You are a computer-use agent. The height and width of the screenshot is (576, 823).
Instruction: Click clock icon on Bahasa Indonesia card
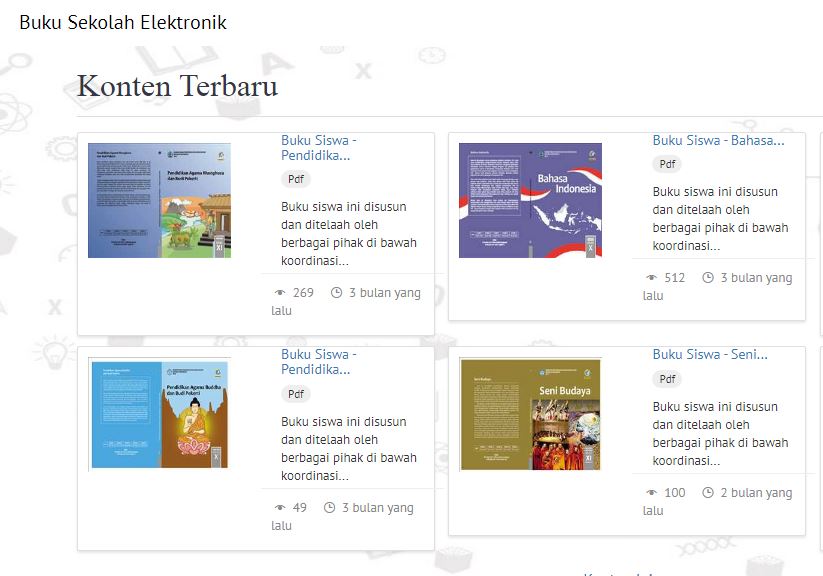pyautogui.click(x=708, y=278)
